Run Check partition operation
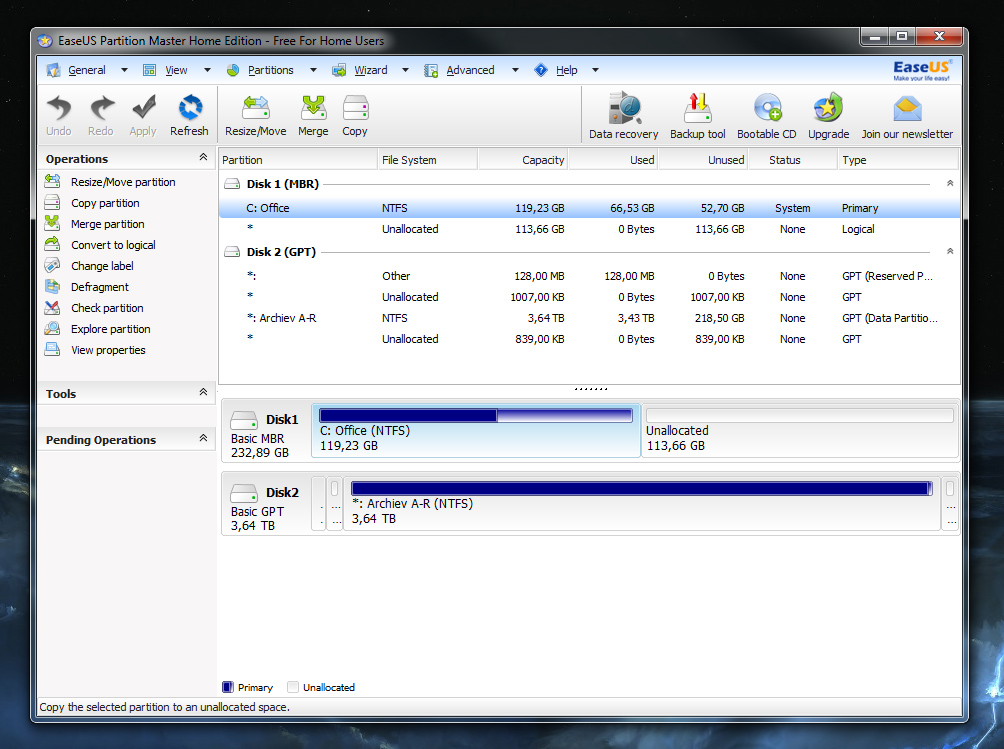The height and width of the screenshot is (749, 1004). 107,308
